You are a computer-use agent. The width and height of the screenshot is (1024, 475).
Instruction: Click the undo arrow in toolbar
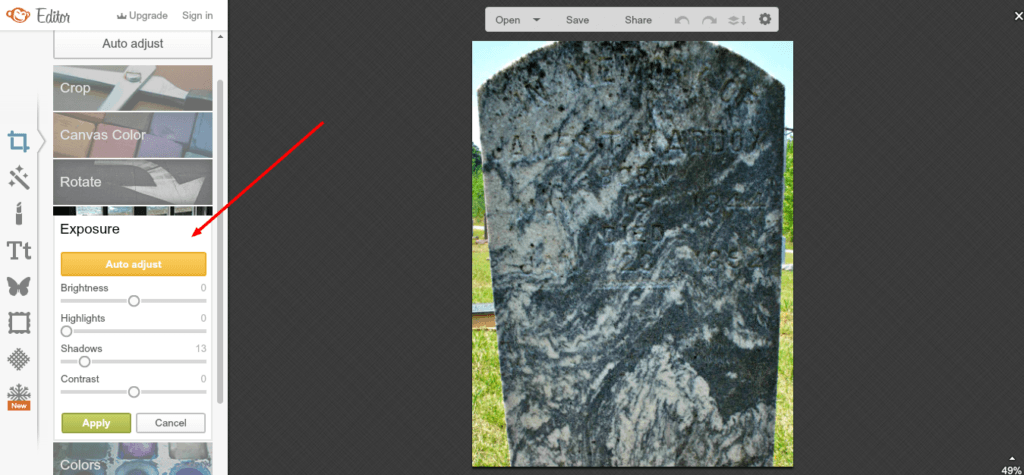tap(682, 20)
